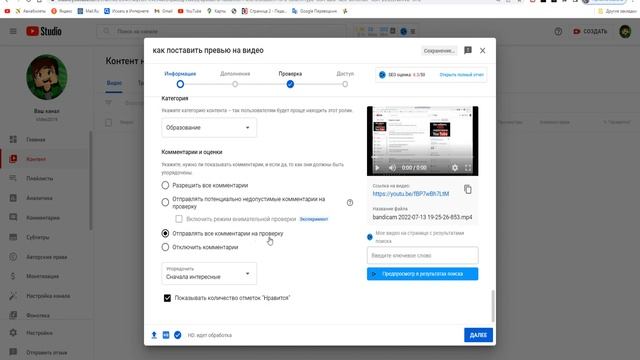Select Разрешить все комментарии radio option
This screenshot has width=640, height=360.
[x=165, y=185]
